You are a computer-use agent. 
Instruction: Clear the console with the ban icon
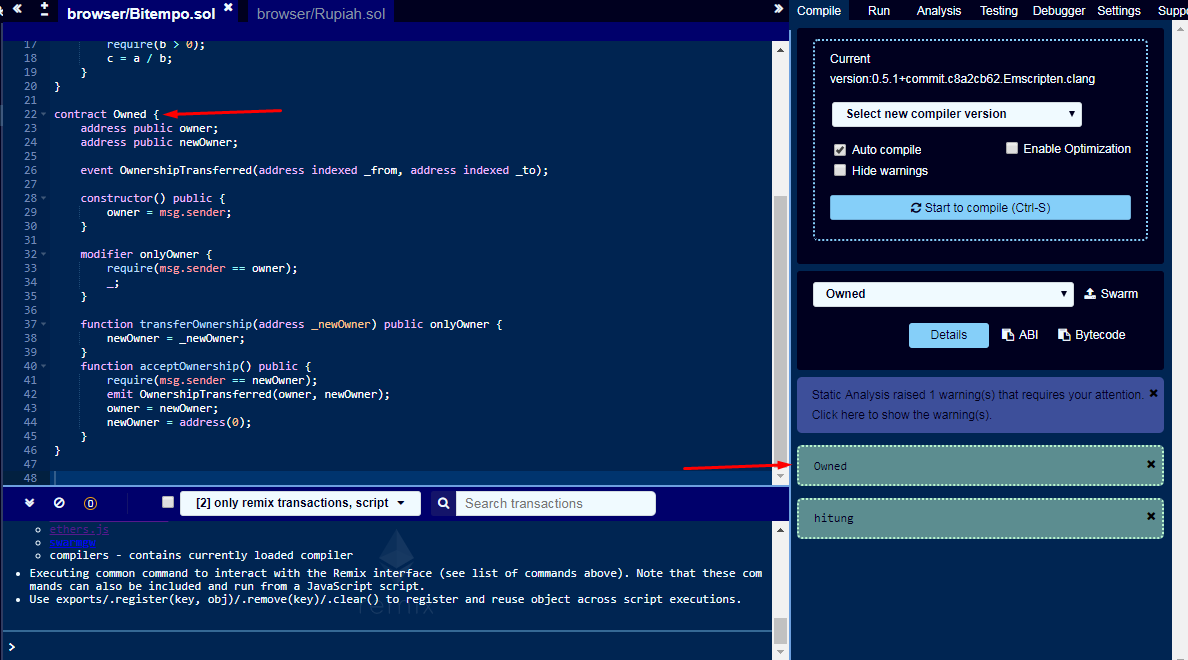click(59, 502)
